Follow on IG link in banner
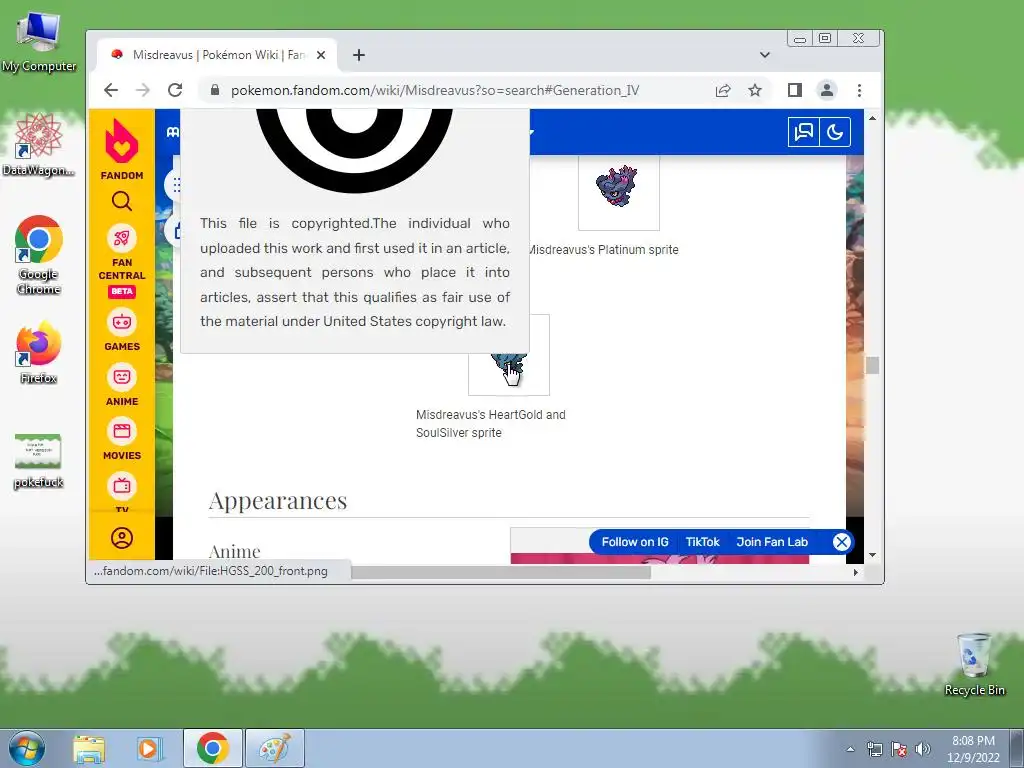Image resolution: width=1024 pixels, height=768 pixels. [635, 542]
